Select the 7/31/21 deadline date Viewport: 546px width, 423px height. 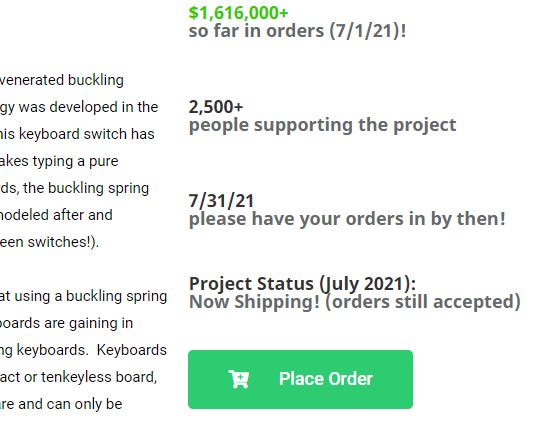[221, 201]
